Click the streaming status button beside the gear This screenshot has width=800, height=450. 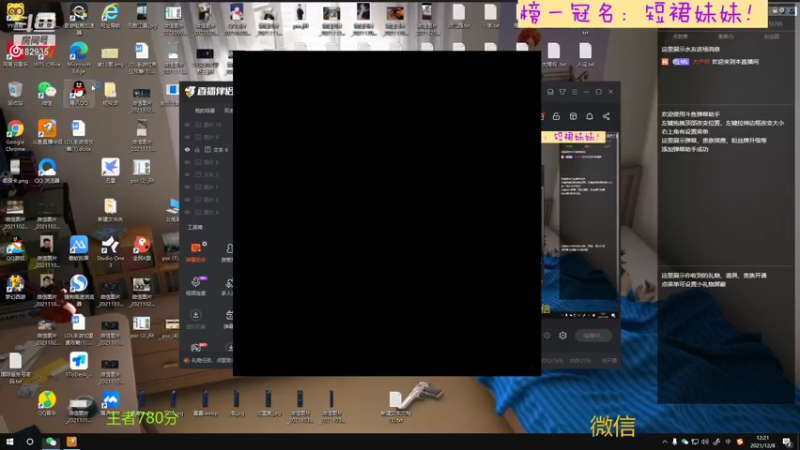coord(593,335)
